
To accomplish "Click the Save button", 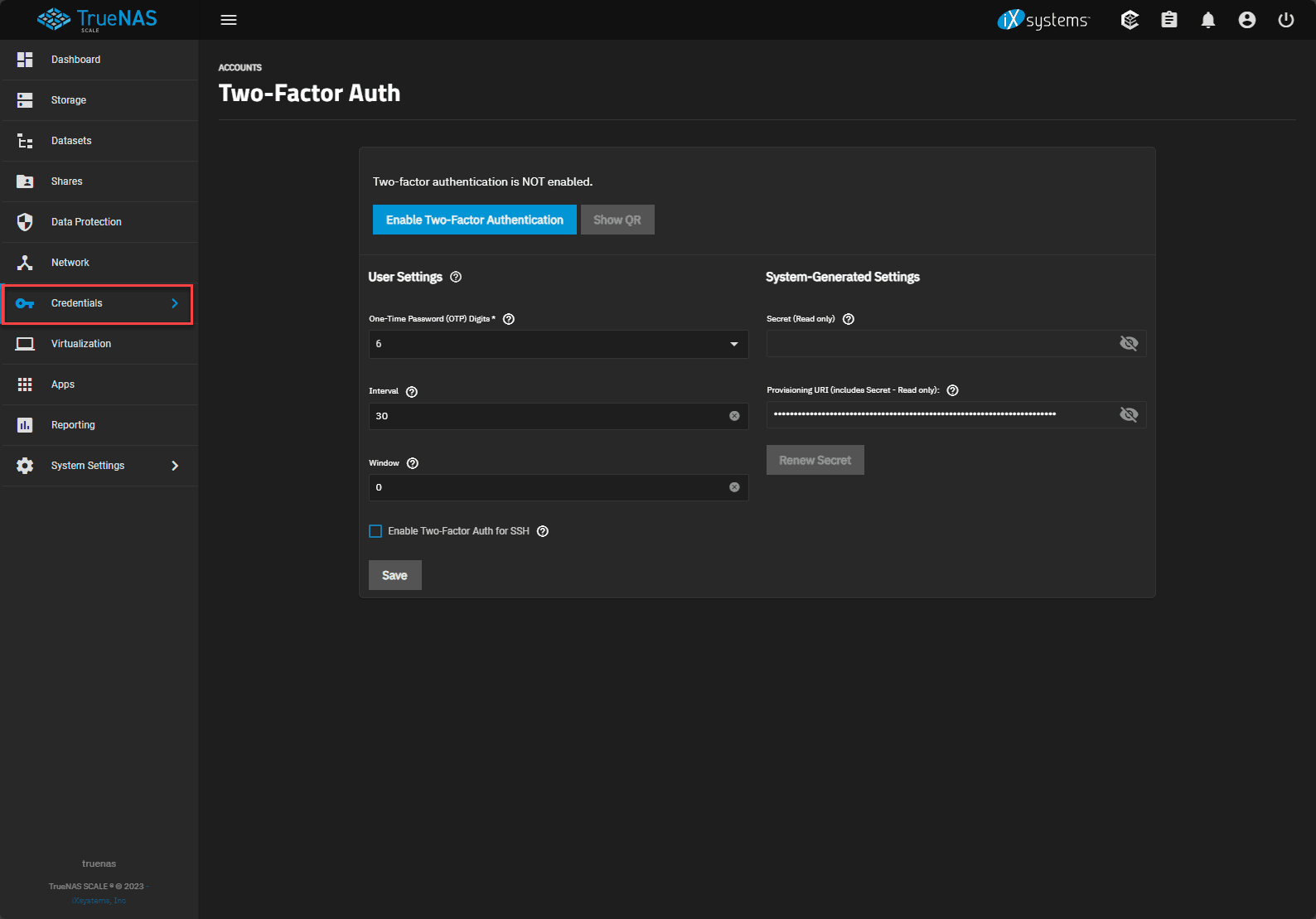I will (x=395, y=575).
